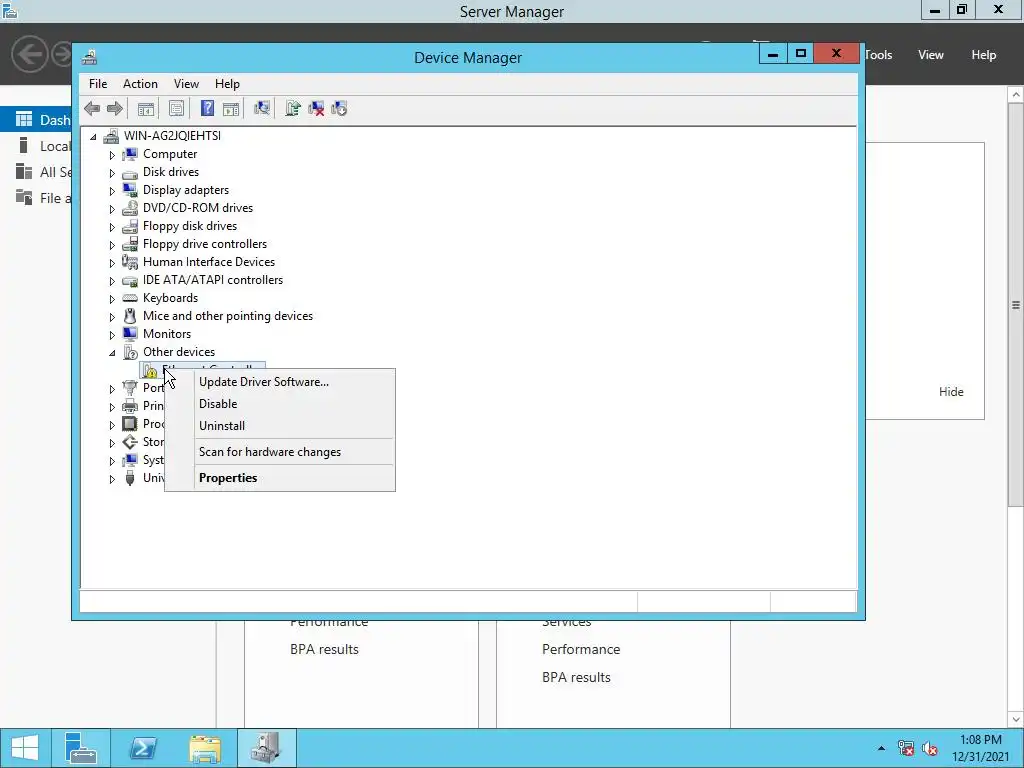Open the File menu in Device Manager
This screenshot has height=768, width=1024.
click(x=98, y=84)
